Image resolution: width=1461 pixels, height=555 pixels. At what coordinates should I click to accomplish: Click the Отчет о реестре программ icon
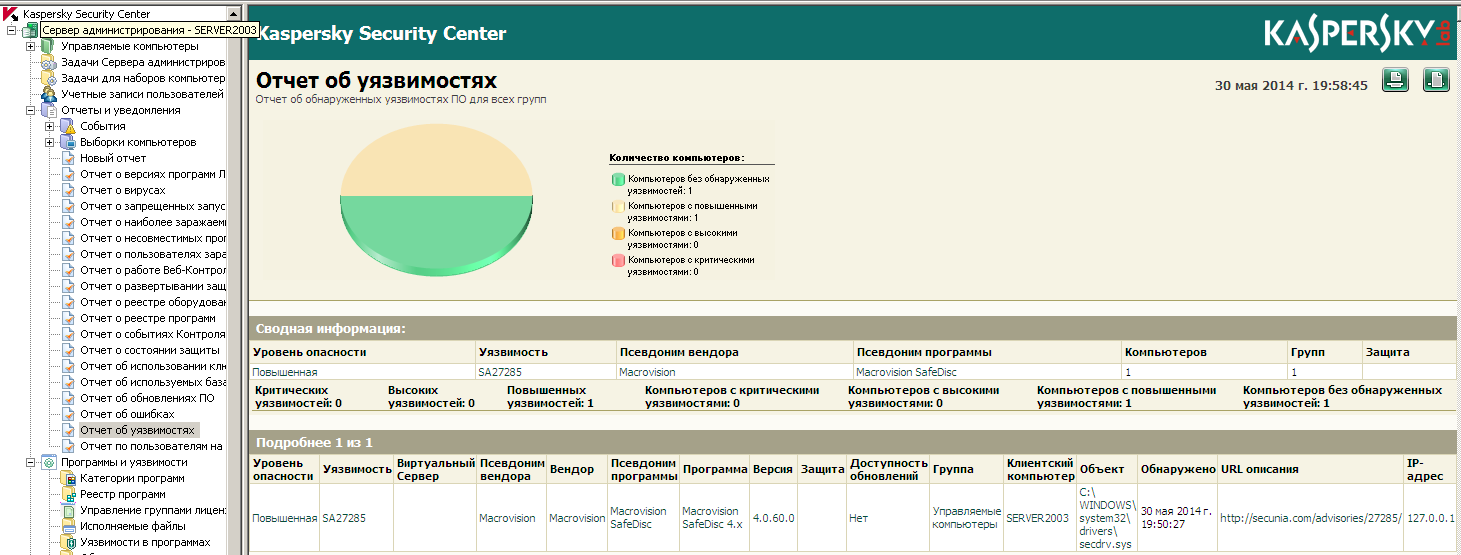[67, 318]
